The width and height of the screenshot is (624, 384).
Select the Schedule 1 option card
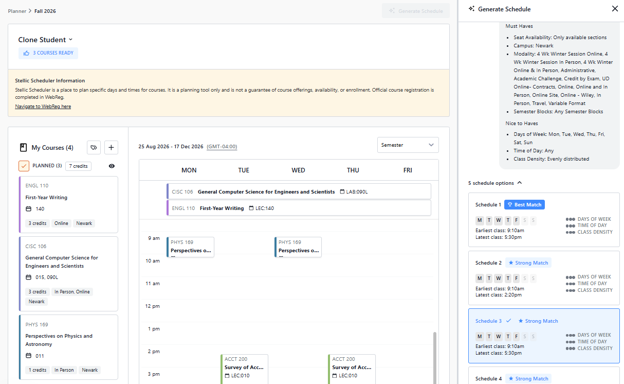pos(544,220)
